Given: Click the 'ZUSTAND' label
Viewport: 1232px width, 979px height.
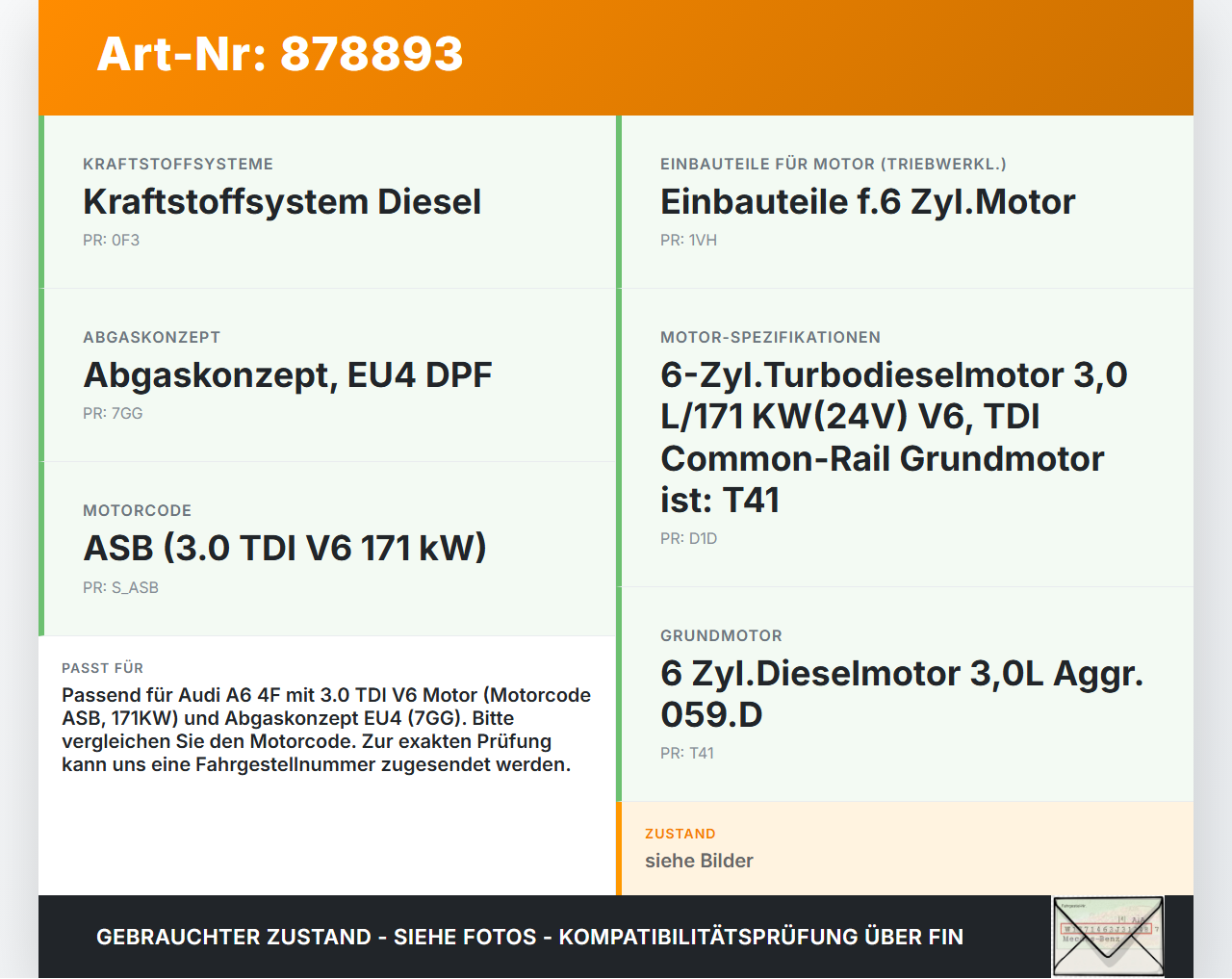Looking at the screenshot, I should [680, 834].
